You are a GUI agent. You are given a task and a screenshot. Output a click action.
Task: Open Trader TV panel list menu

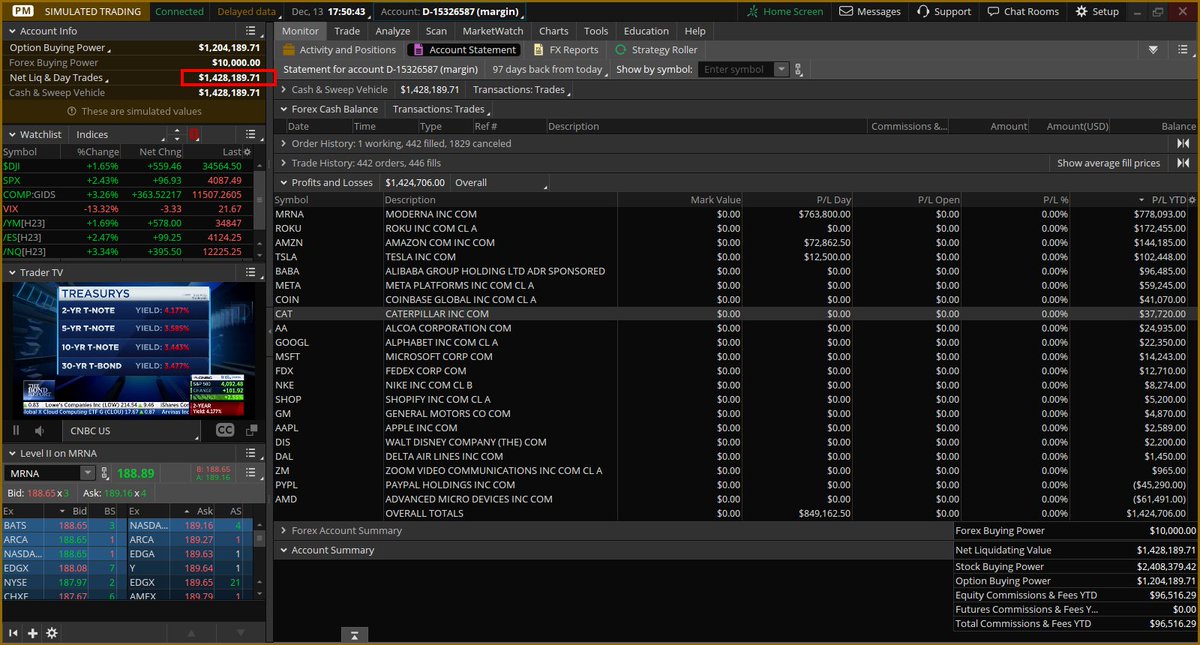pos(249,272)
